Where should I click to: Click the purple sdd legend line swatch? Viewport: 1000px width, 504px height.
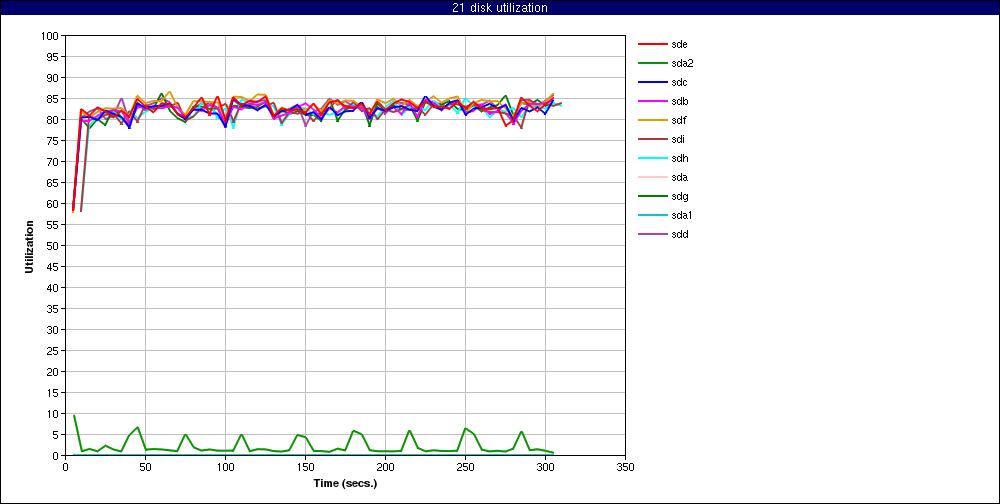point(652,234)
